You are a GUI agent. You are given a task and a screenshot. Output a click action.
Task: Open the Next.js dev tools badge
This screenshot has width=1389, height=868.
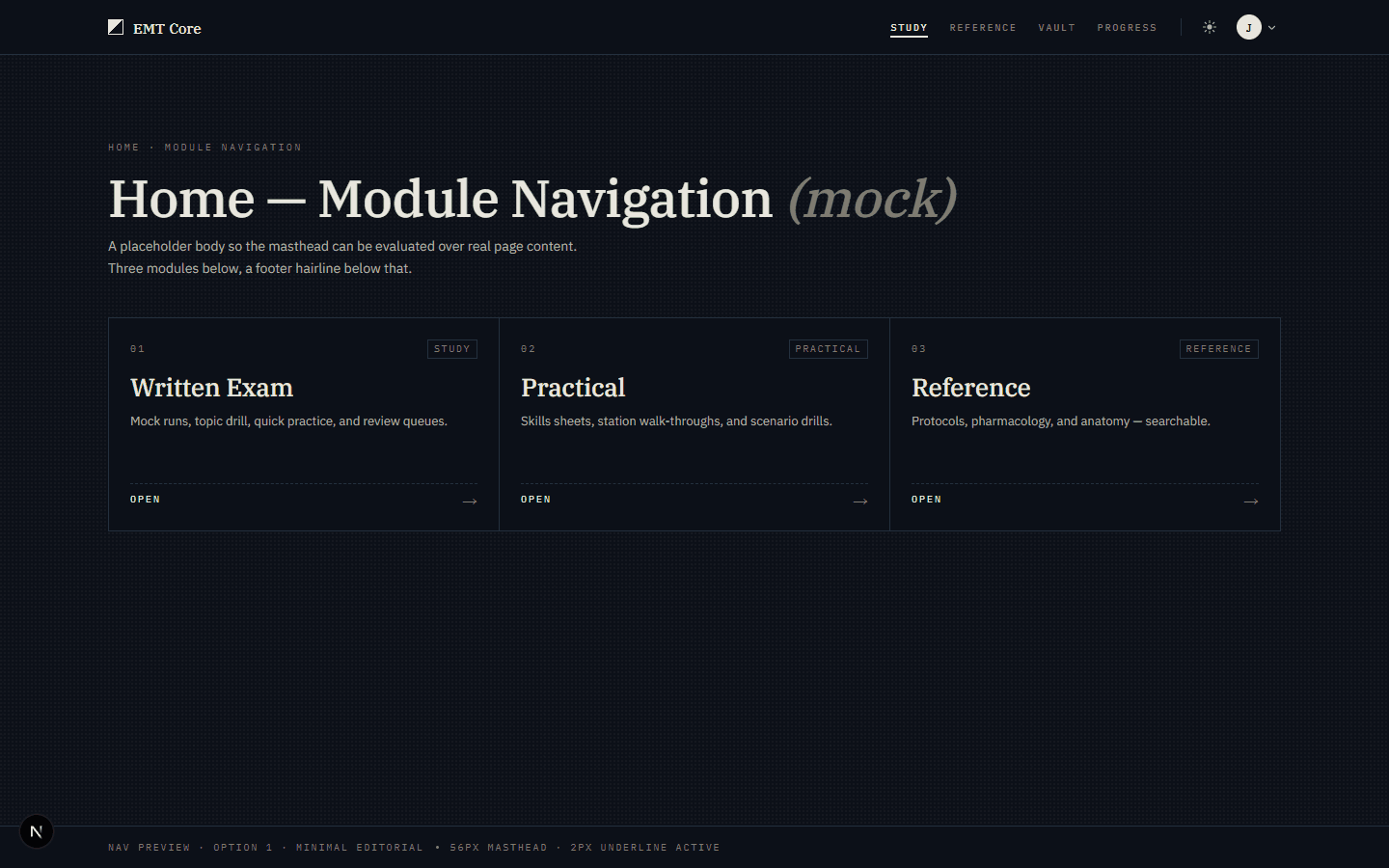pyautogui.click(x=37, y=831)
